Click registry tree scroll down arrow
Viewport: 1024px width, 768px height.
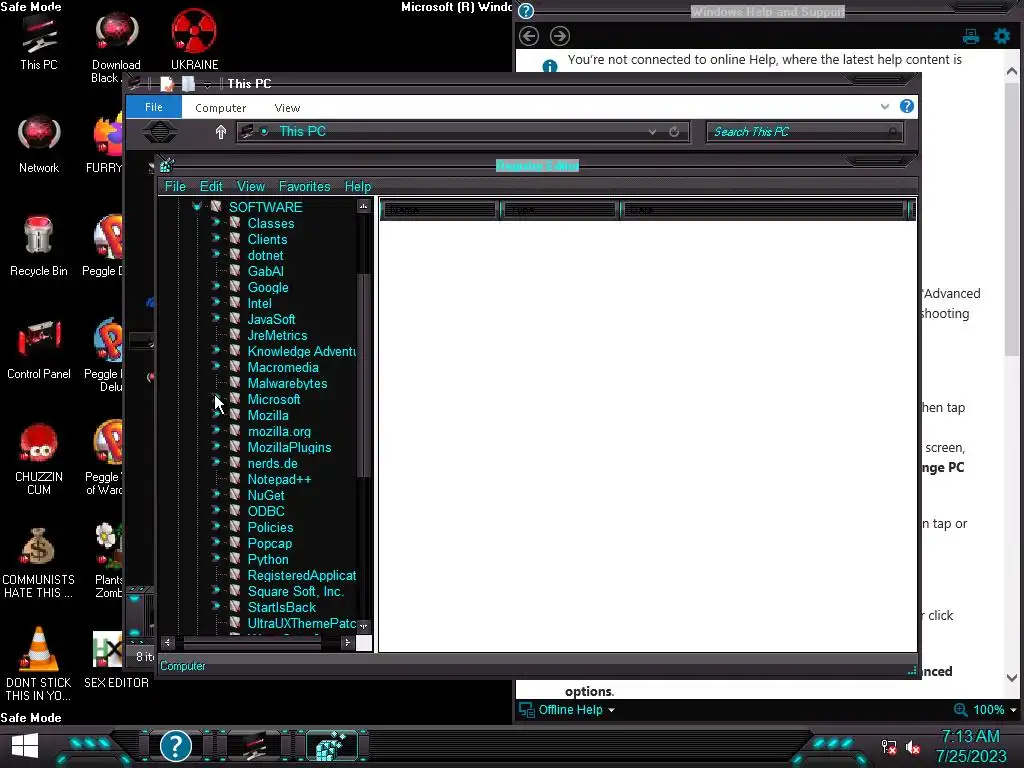pos(364,626)
